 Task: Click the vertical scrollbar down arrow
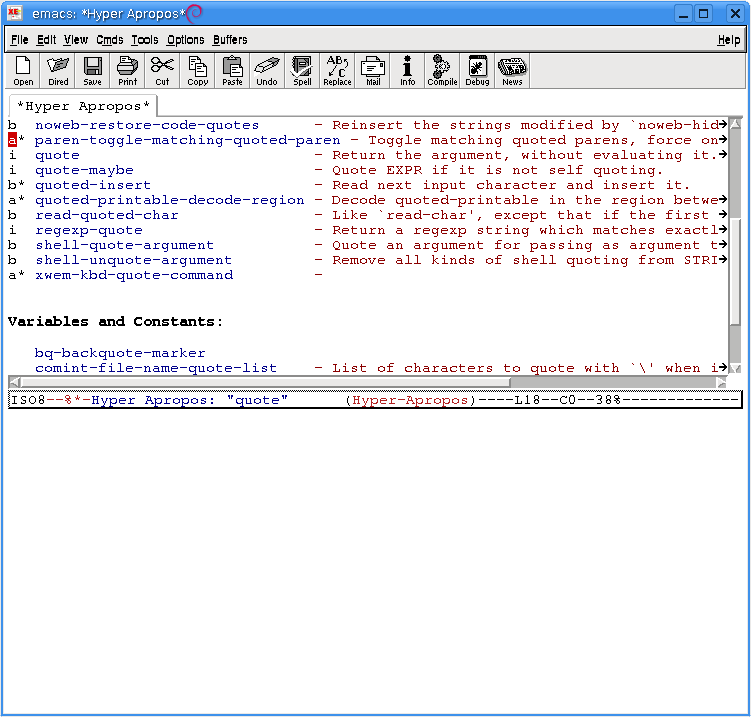(735, 369)
